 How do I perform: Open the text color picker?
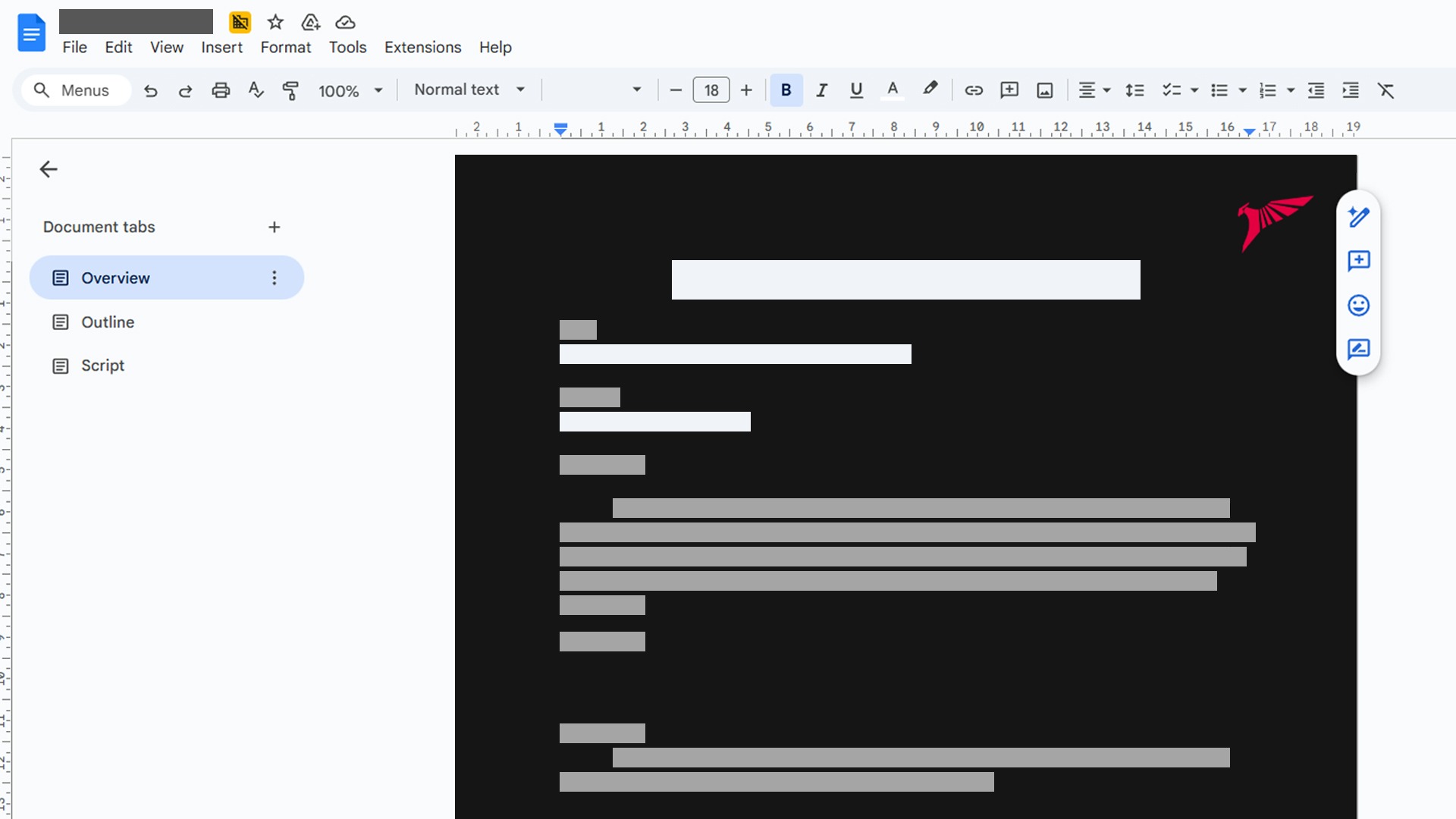pos(893,90)
